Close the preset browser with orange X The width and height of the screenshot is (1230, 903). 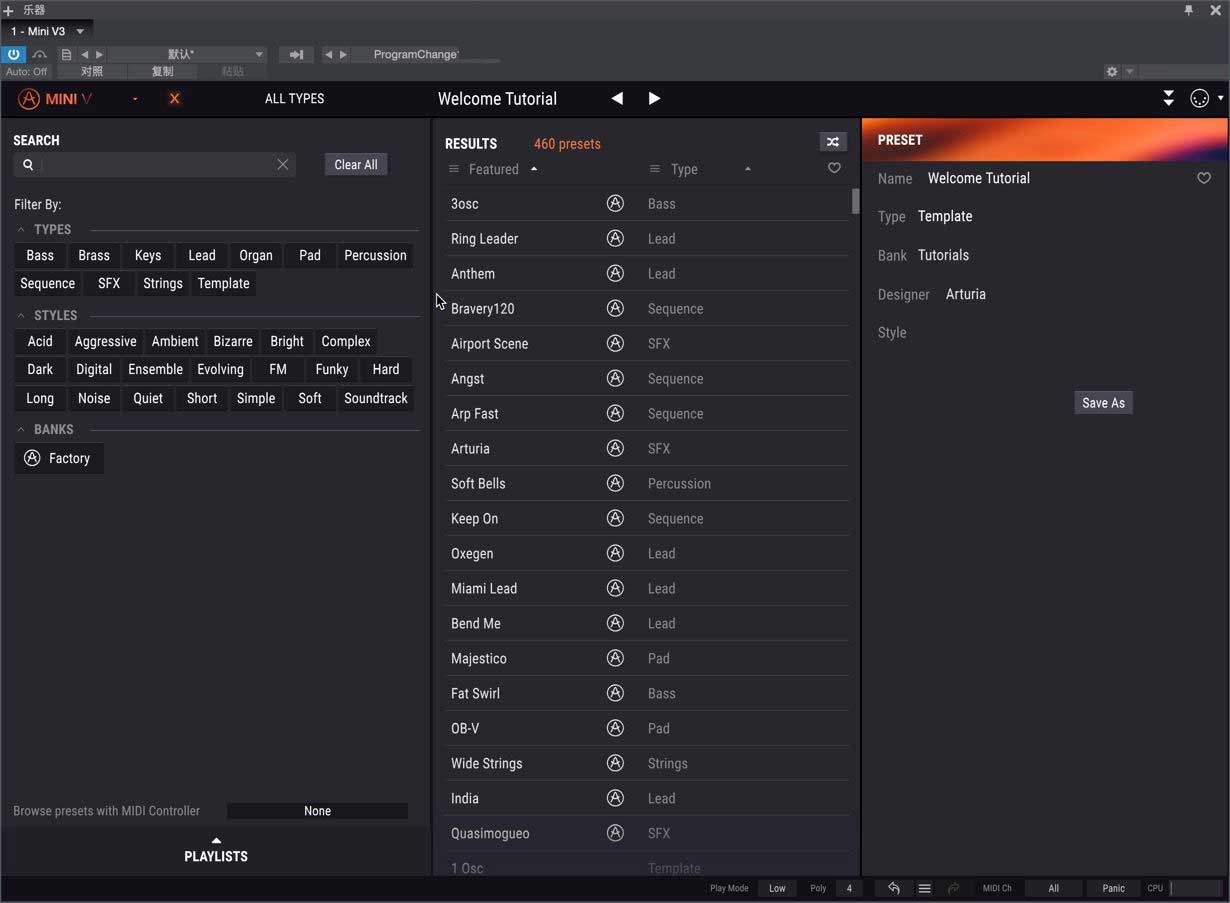pyautogui.click(x=174, y=99)
